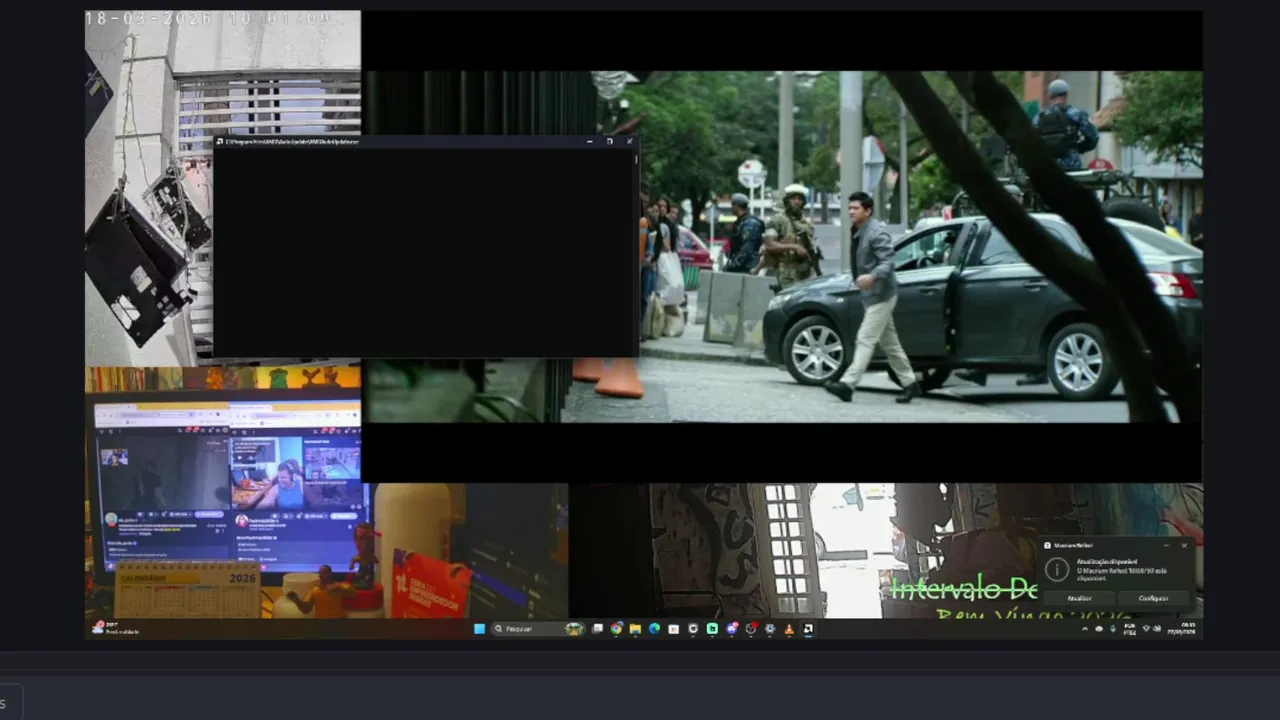This screenshot has height=720, width=1280.
Task: Maximize the black console window
Action: point(610,141)
